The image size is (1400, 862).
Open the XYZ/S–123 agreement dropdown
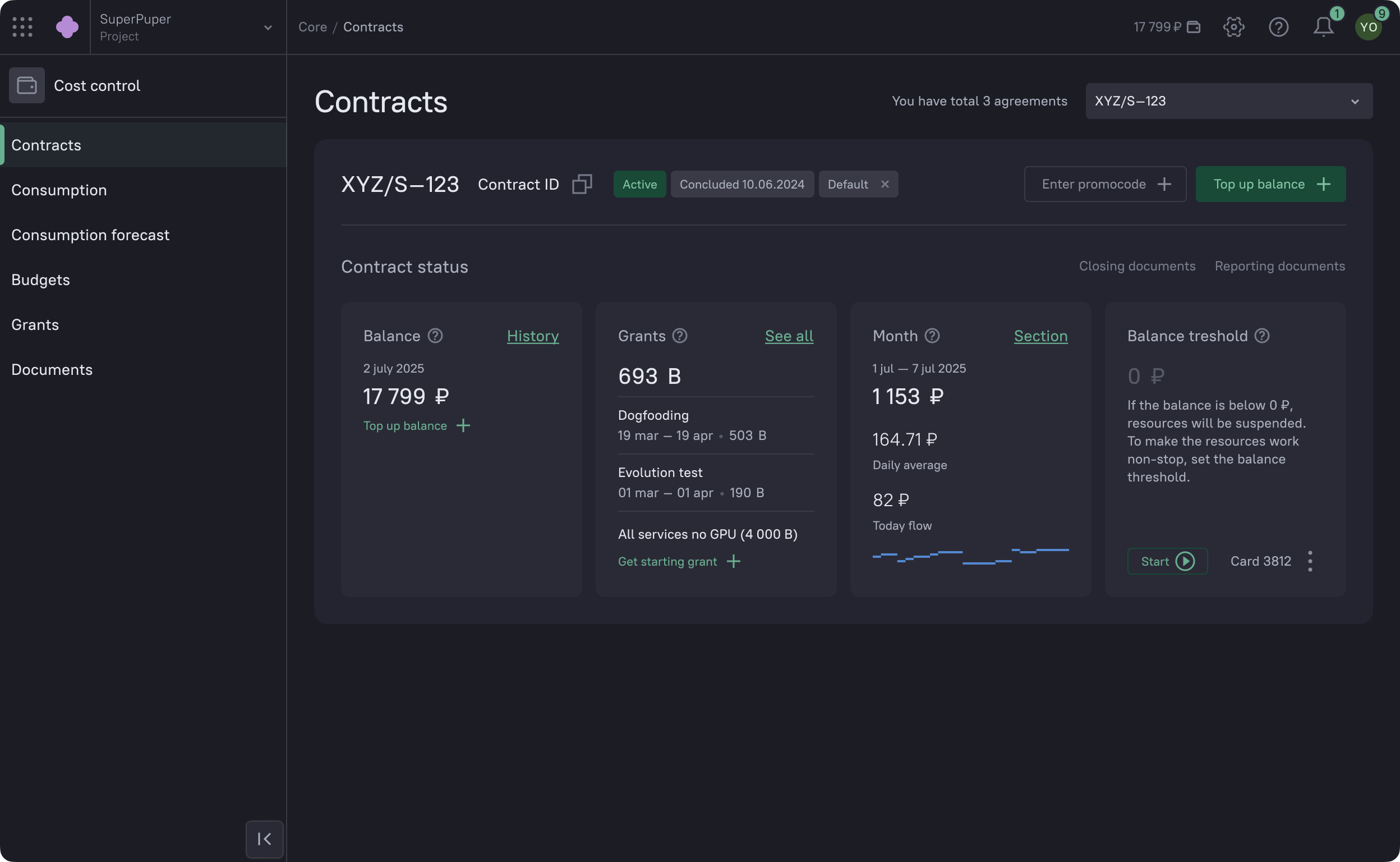1228,101
